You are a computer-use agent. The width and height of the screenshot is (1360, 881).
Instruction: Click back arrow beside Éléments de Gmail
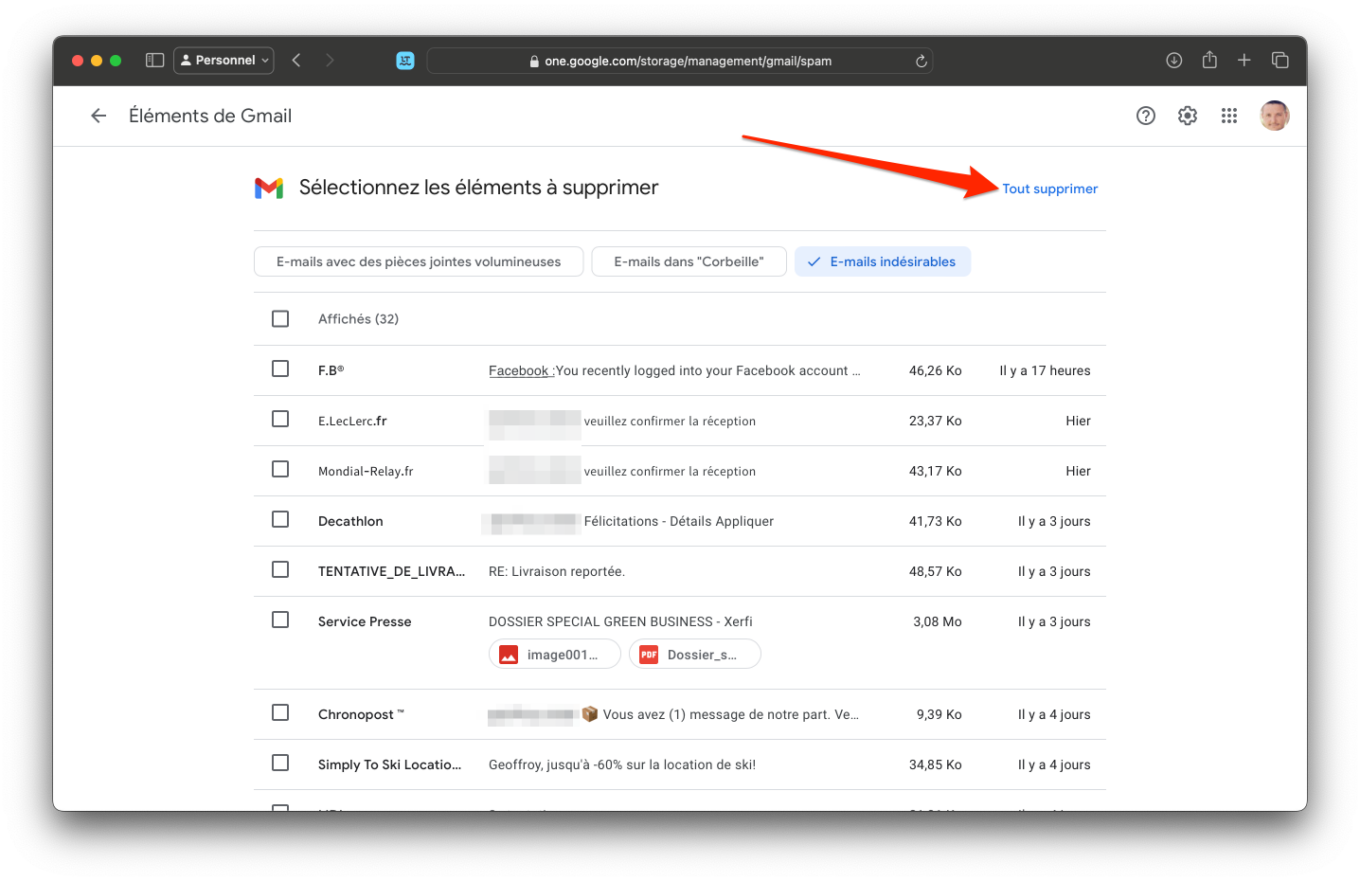(98, 116)
